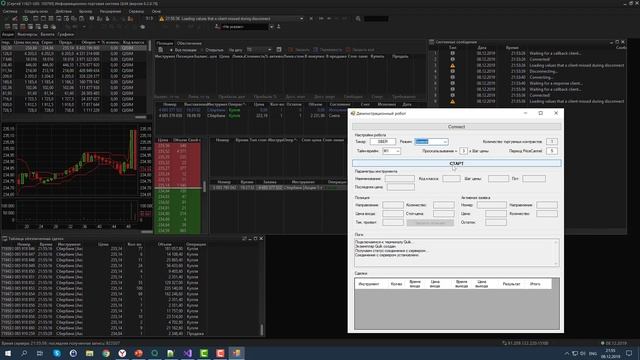This screenshot has height=360, width=640.
Task: Click the Логи text area in the robot window
Action: click(x=456, y=253)
